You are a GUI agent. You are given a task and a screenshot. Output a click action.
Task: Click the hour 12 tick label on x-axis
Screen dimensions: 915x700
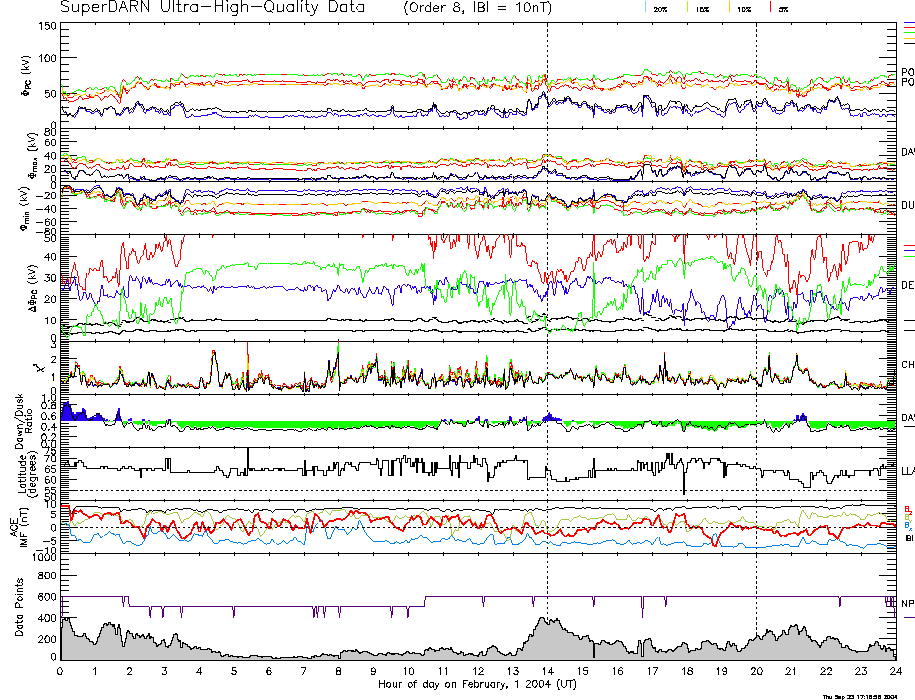(478, 673)
